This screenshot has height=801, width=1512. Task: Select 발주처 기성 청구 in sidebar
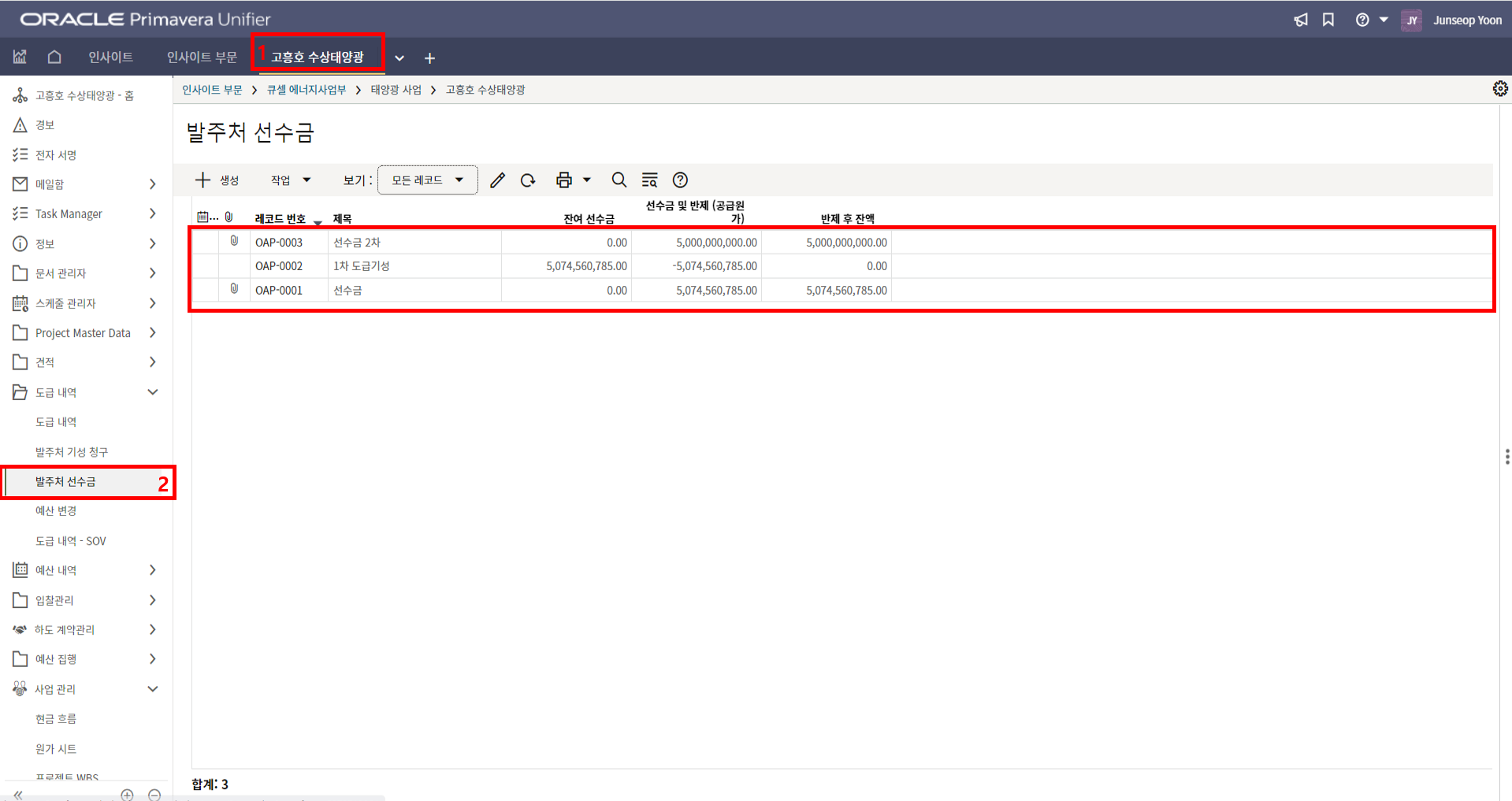coord(72,452)
